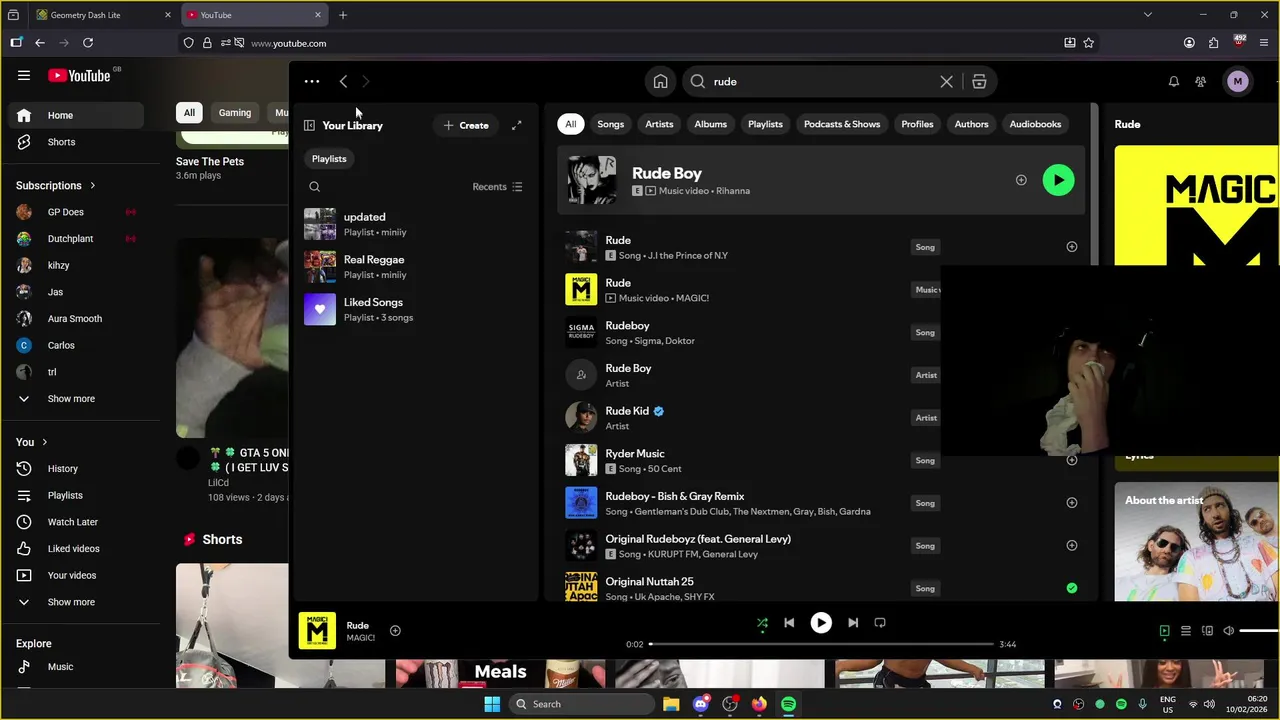Add Rudeboy Bish & Gray Remix to library
The width and height of the screenshot is (1280, 720).
1071,503
